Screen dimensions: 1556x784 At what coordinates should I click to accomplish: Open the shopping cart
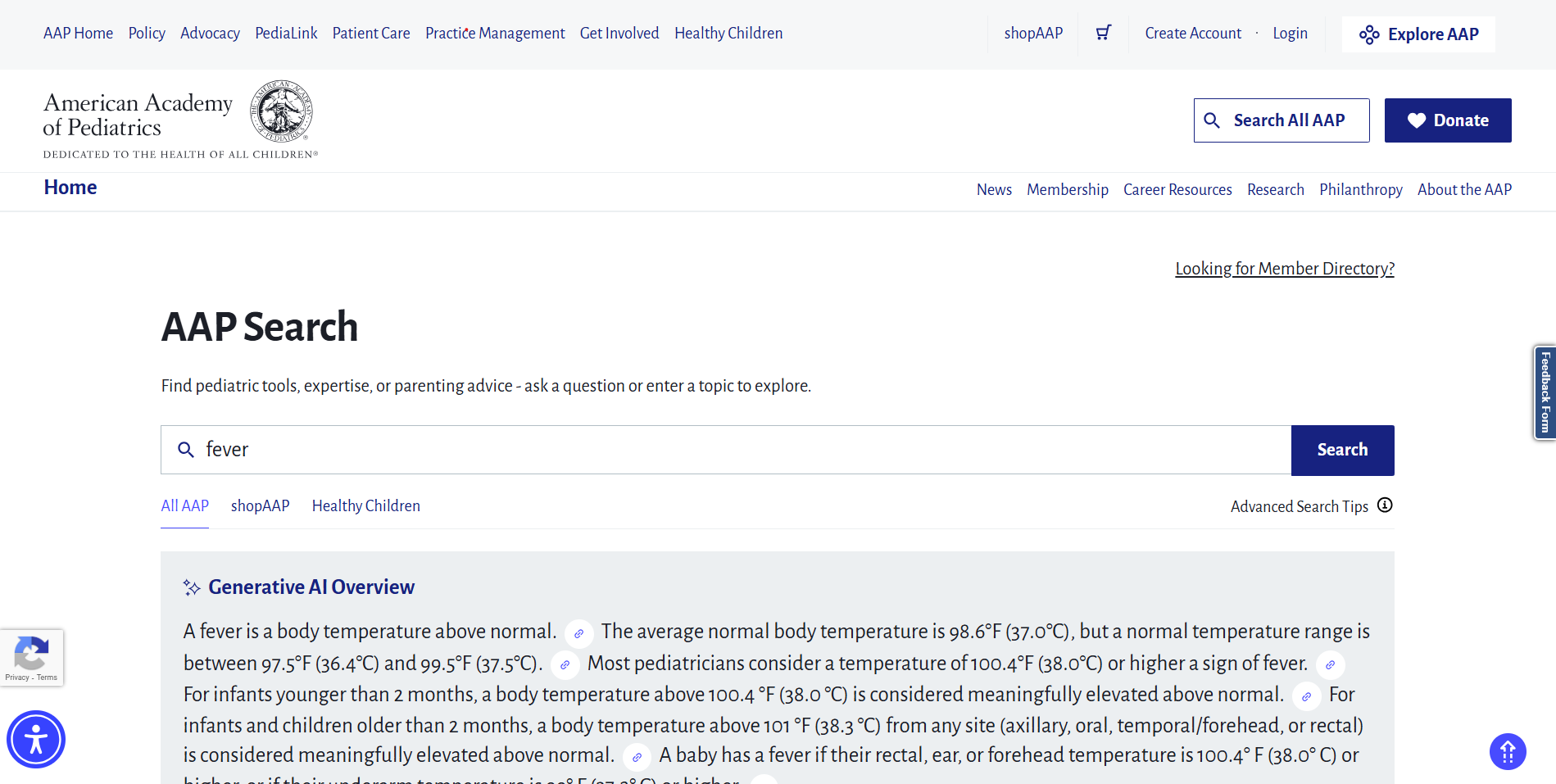pyautogui.click(x=1103, y=33)
